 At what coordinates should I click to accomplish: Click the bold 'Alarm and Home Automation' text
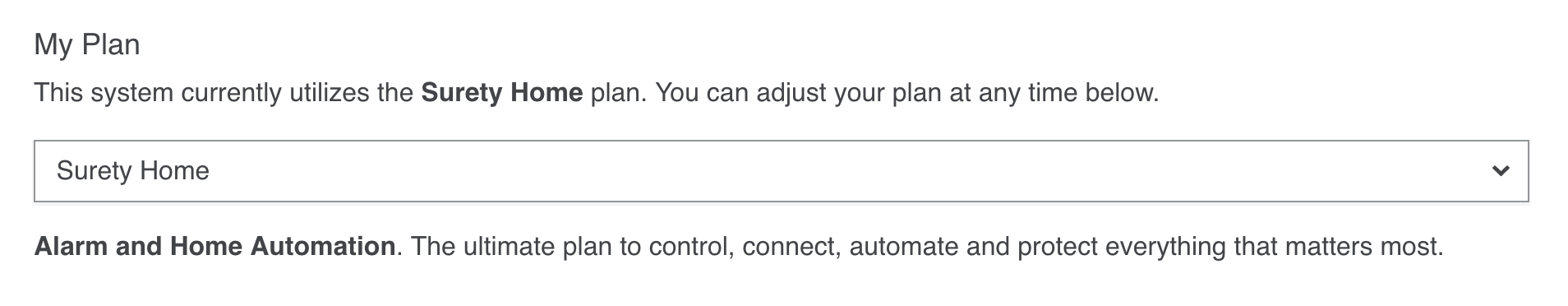(214, 246)
